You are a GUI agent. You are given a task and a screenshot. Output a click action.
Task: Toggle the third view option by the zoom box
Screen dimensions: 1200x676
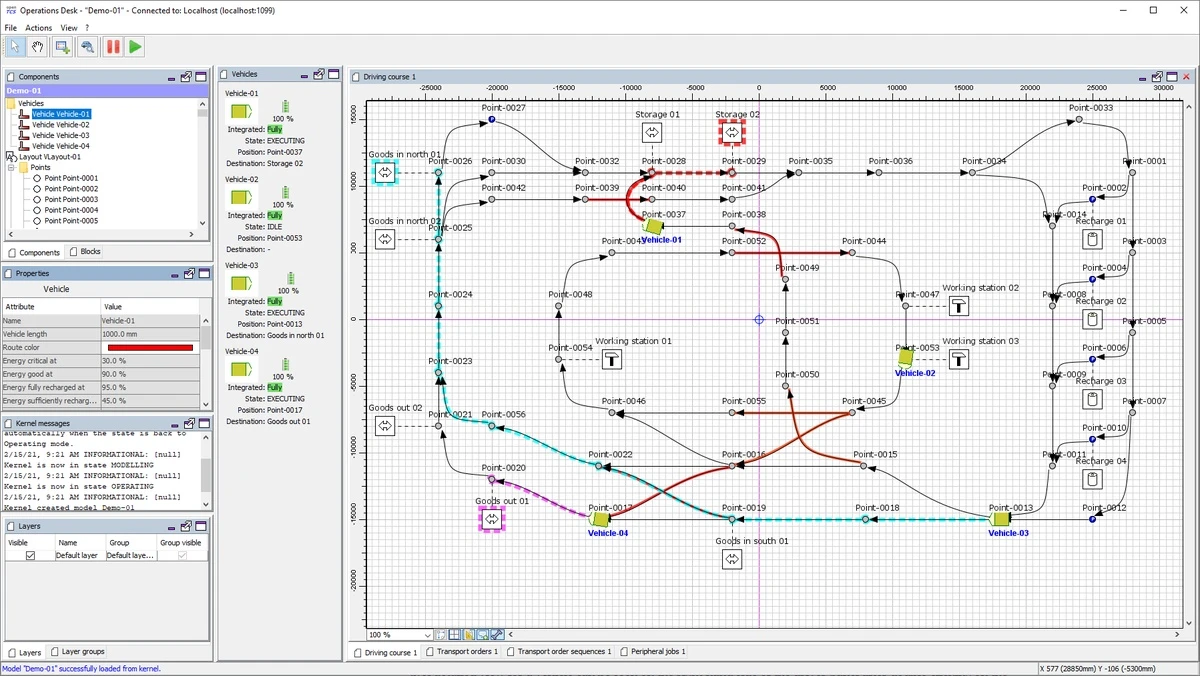point(468,634)
